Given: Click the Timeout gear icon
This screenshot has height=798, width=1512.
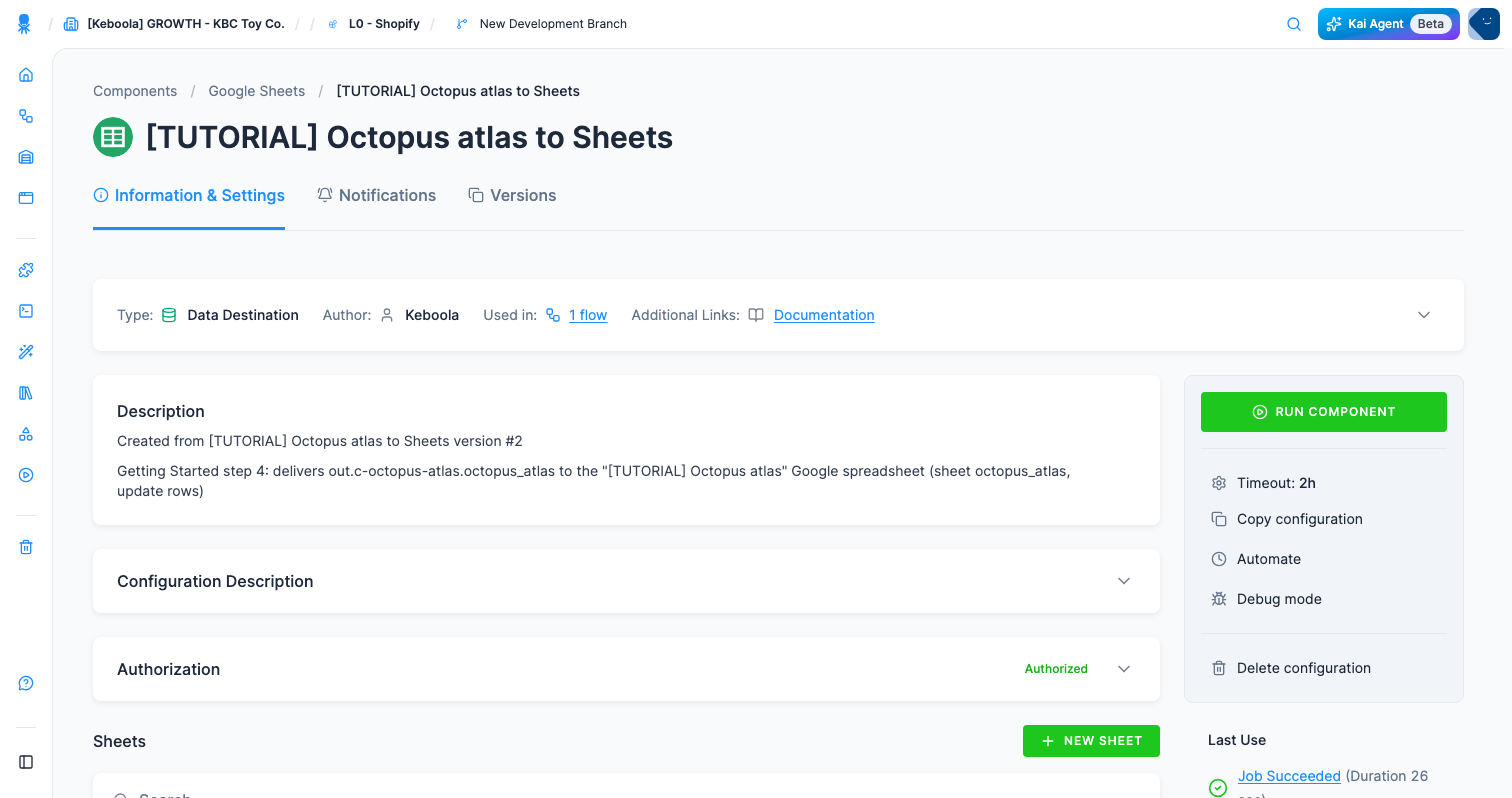Looking at the screenshot, I should click(1219, 483).
